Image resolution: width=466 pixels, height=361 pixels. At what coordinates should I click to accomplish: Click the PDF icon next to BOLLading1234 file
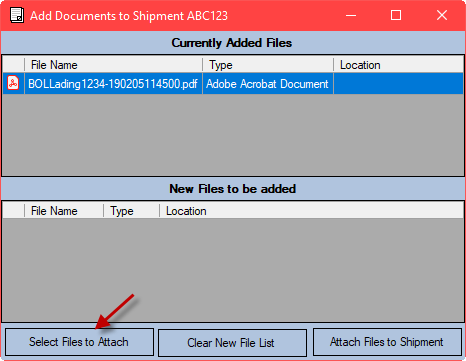click(13, 83)
